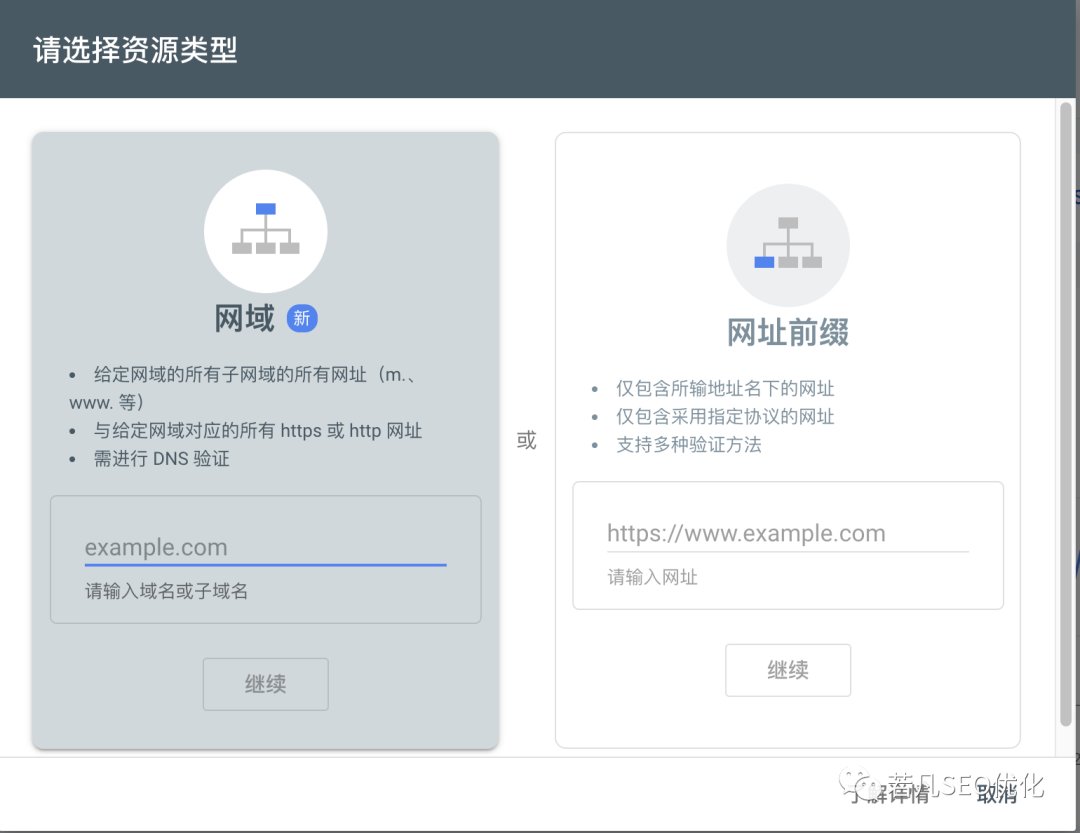
Task: Select the 网址前缀 property type heading
Action: click(x=788, y=332)
